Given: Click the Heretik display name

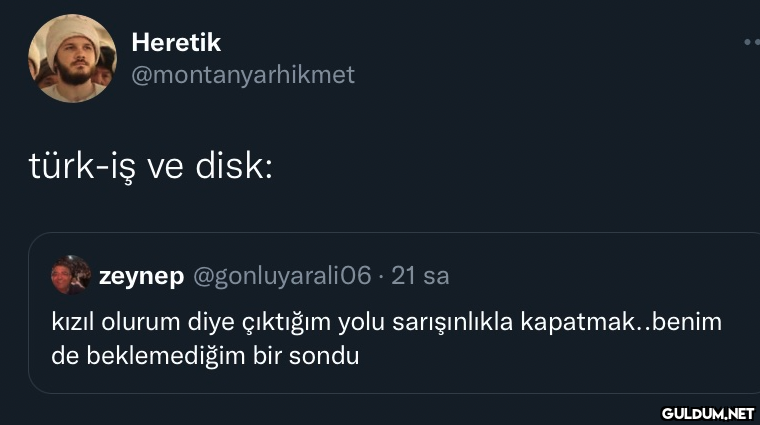Looking at the screenshot, I should click(176, 43).
